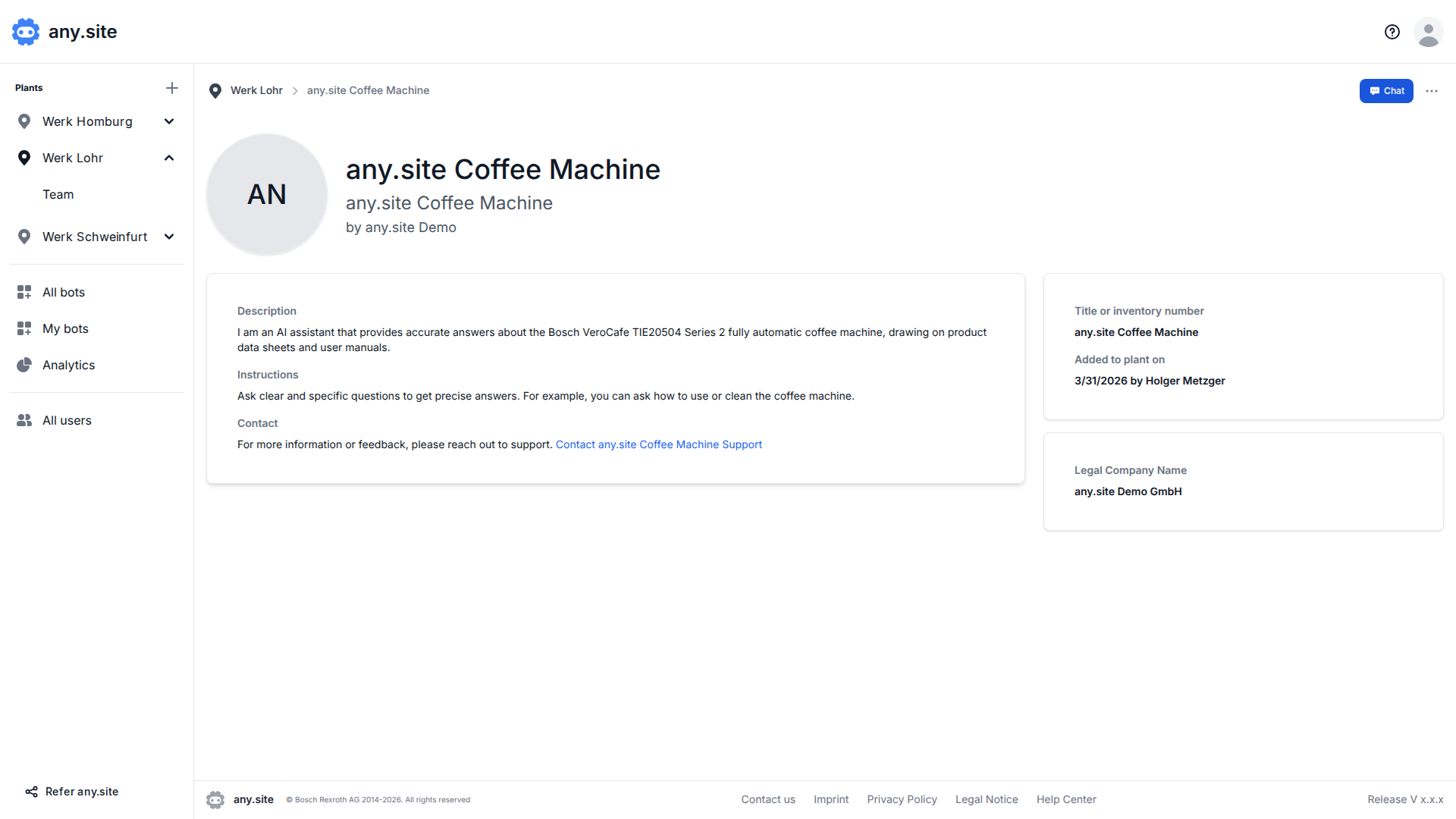Go to My bots page
Viewport: 1456px width, 819px height.
click(x=65, y=328)
